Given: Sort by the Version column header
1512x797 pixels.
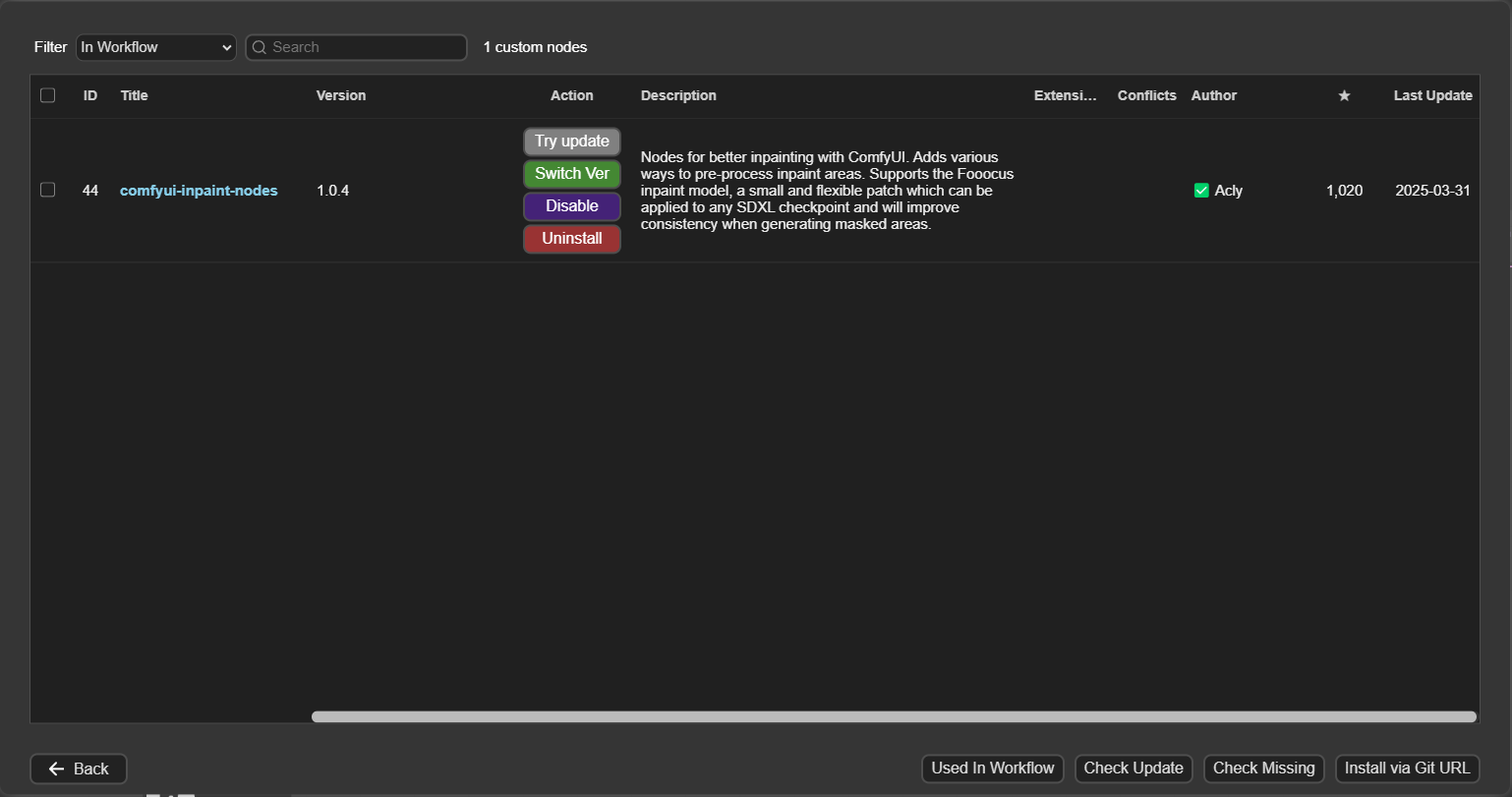Looking at the screenshot, I should tap(341, 95).
